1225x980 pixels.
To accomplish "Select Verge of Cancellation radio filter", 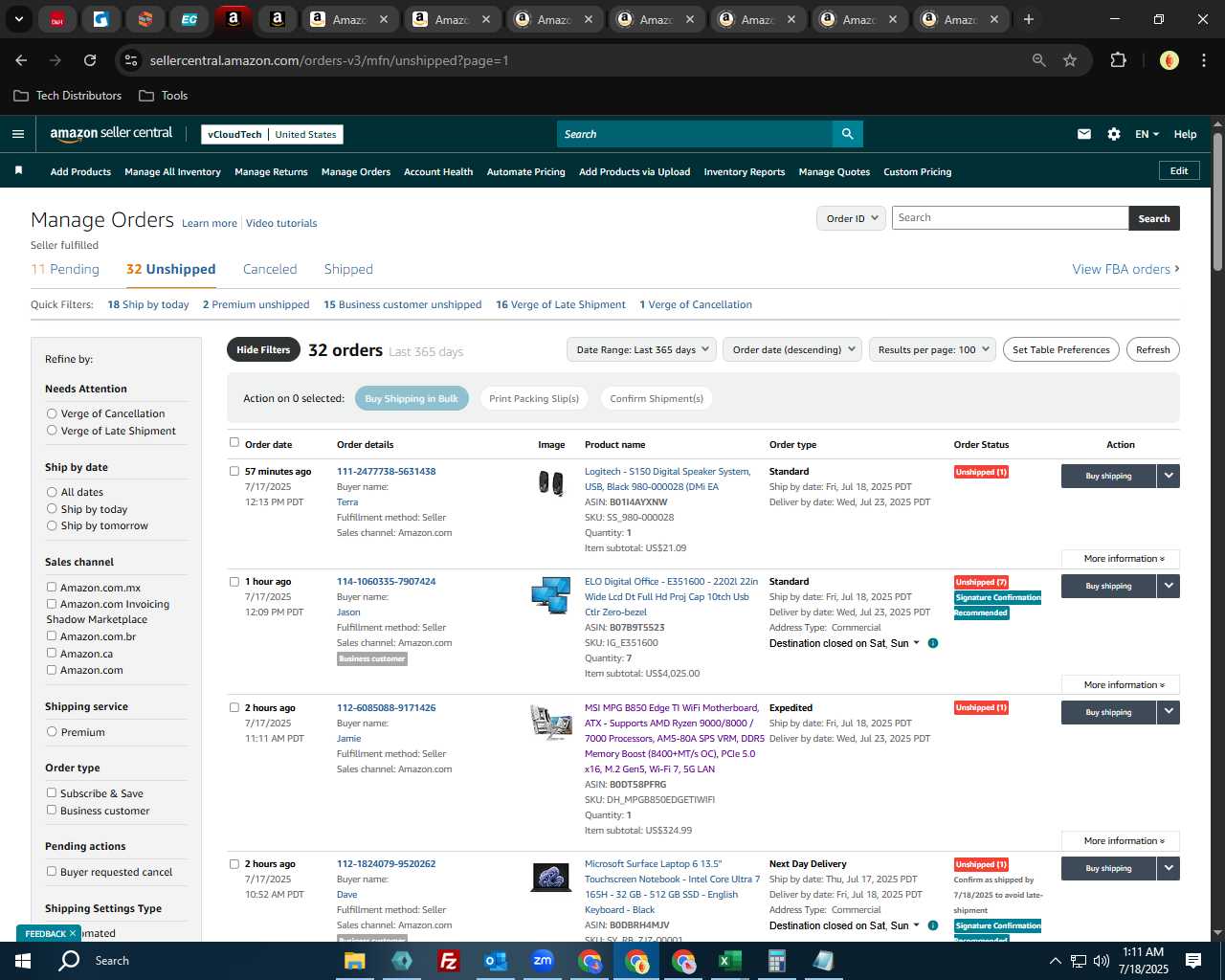I will 52,413.
